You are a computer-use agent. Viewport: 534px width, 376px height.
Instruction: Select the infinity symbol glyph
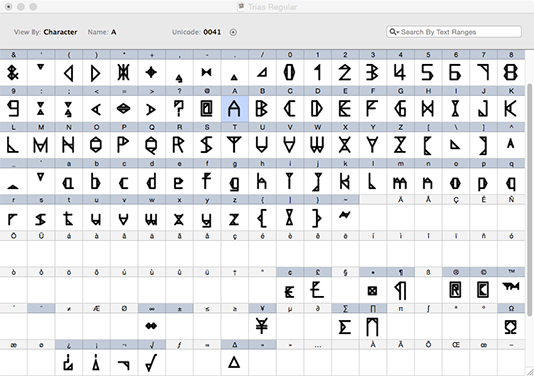[x=152, y=326]
